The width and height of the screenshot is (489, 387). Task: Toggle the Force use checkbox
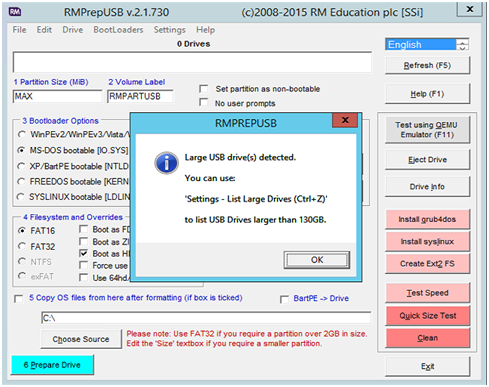tap(83, 265)
